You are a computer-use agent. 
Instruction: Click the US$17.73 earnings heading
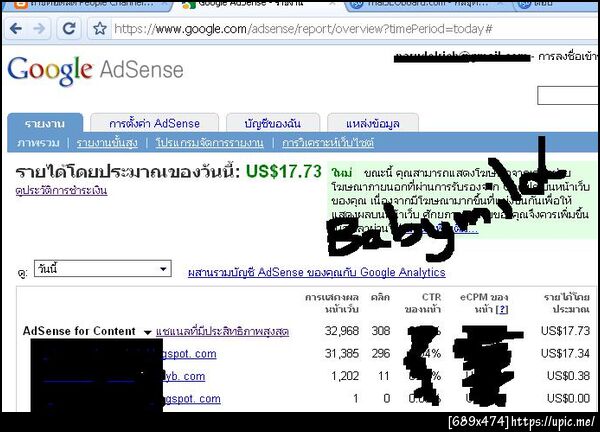tap(284, 171)
